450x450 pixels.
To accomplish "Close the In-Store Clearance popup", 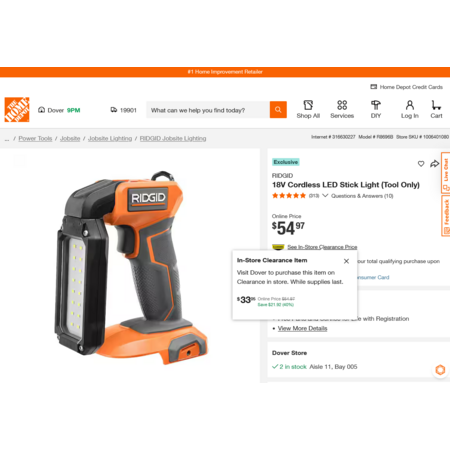I will pos(346,261).
